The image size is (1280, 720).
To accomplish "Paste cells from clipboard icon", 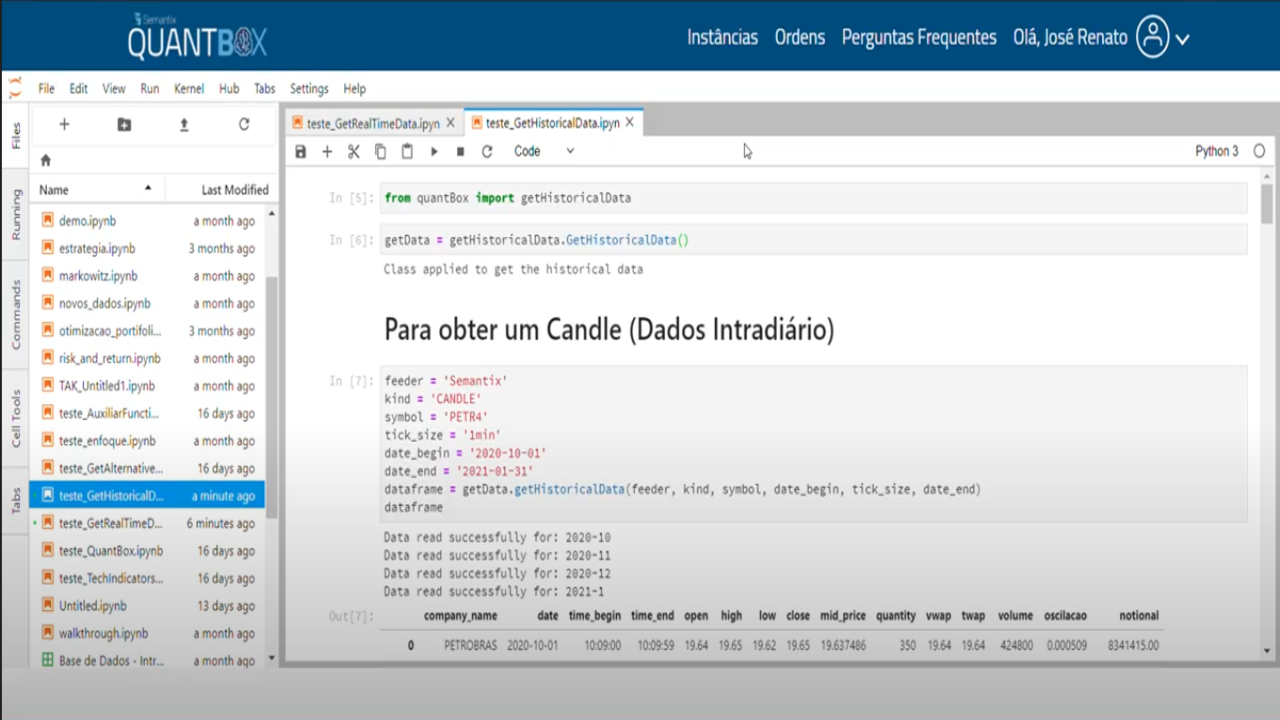I will (x=407, y=152).
